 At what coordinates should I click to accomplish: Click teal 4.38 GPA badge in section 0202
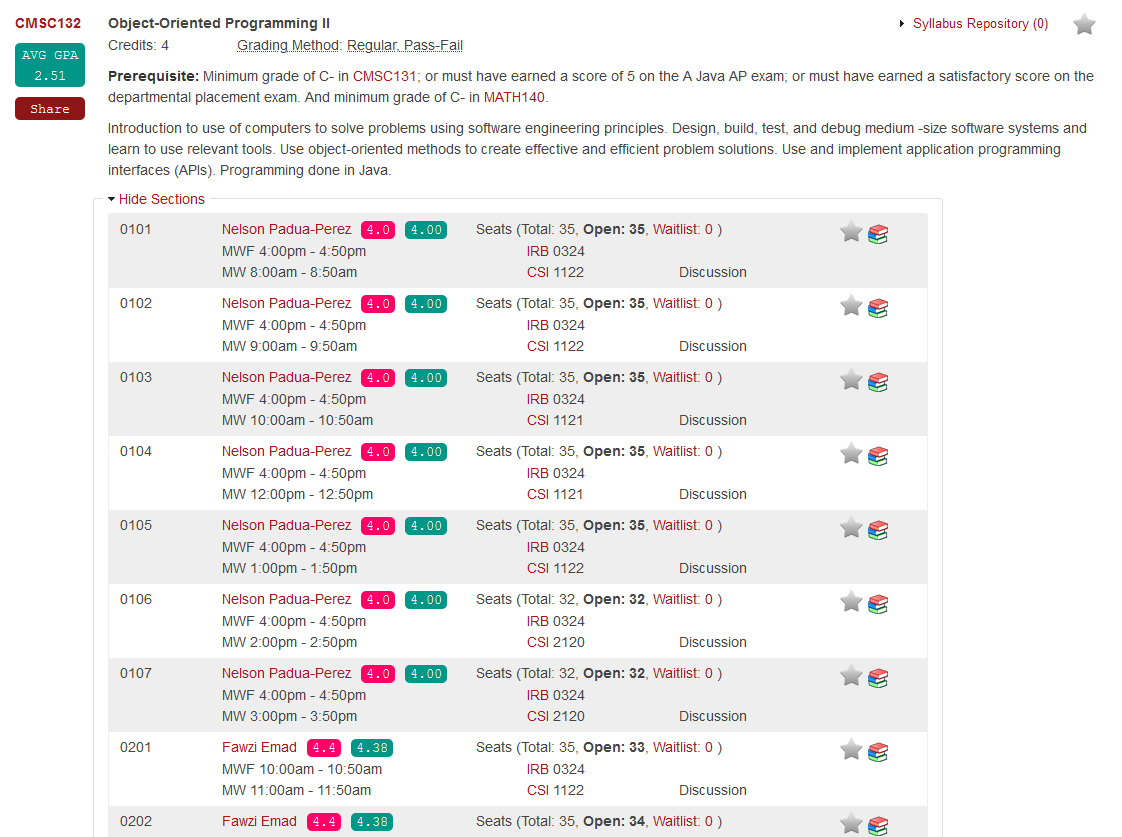[372, 822]
